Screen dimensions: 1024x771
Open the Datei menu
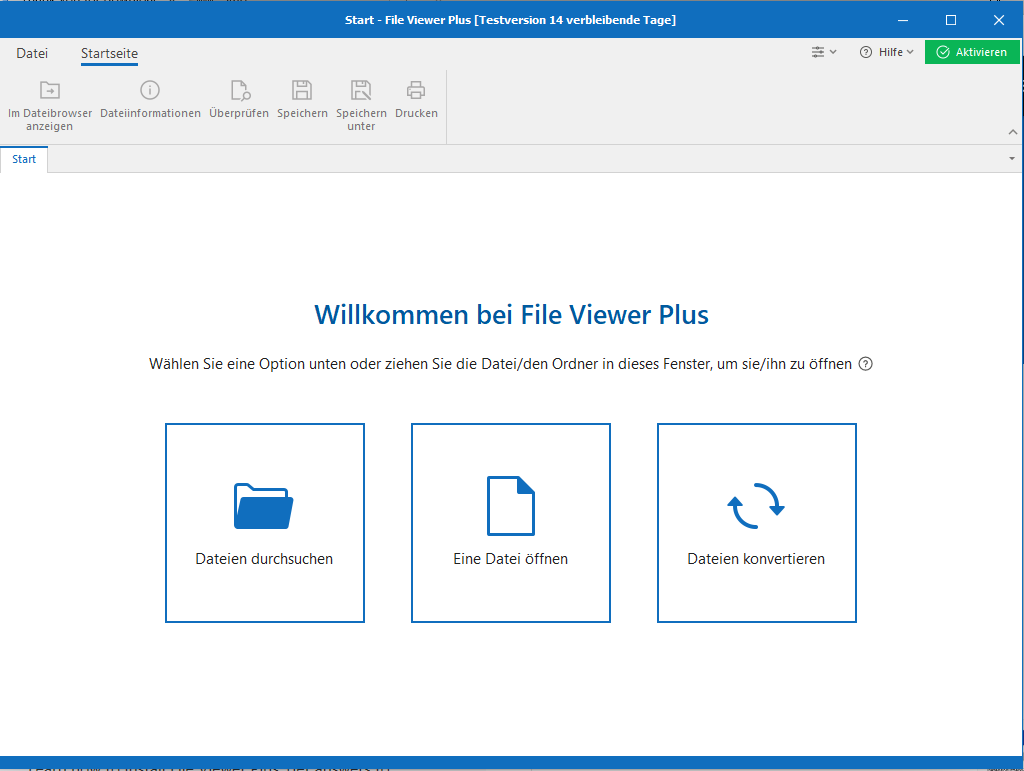click(x=32, y=54)
